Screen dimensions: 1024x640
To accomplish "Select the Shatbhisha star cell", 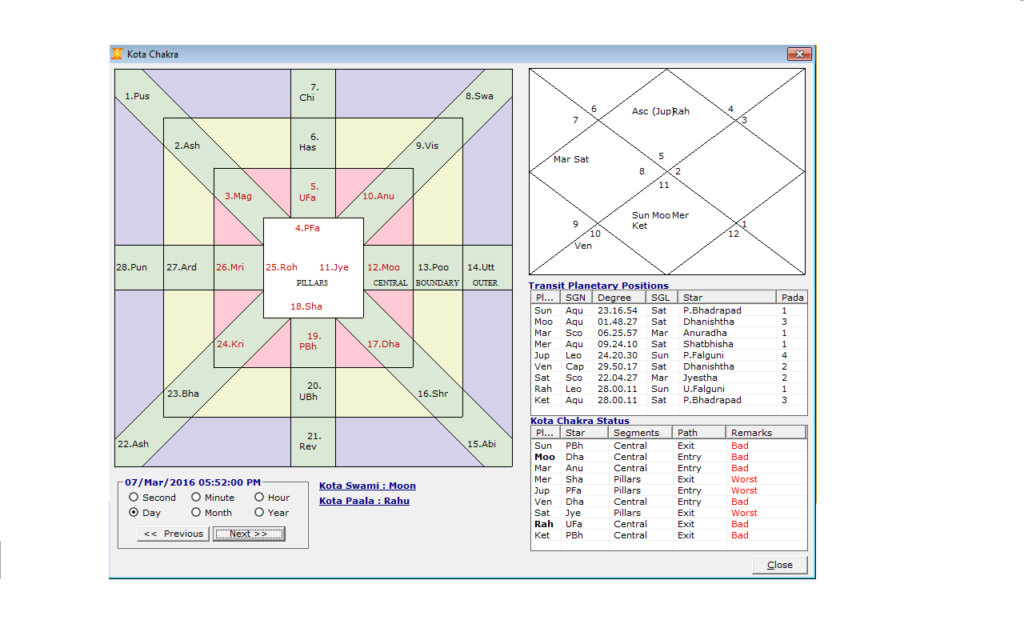I will (708, 344).
